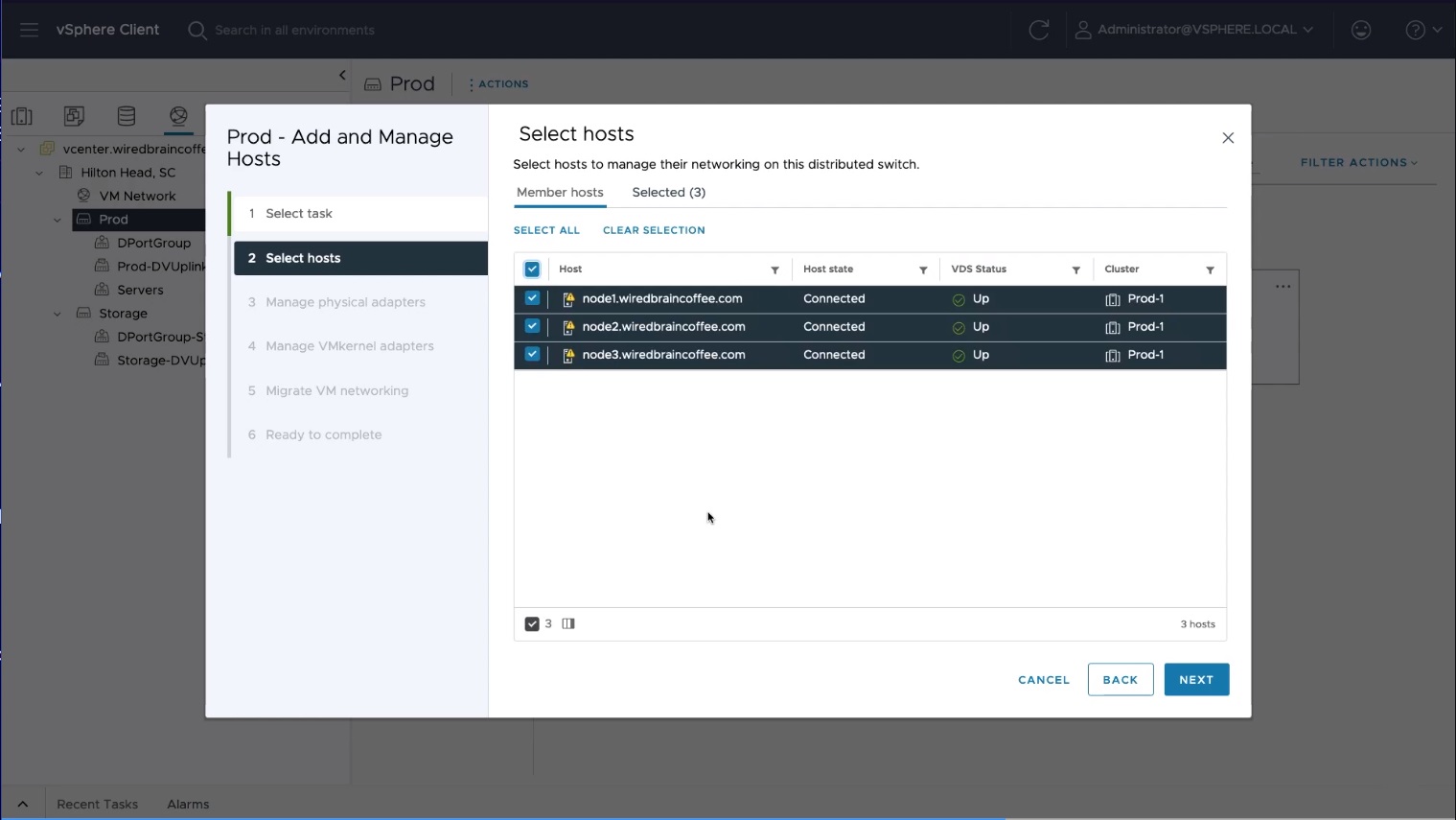Switch to the Storage inventory icon

(x=126, y=116)
